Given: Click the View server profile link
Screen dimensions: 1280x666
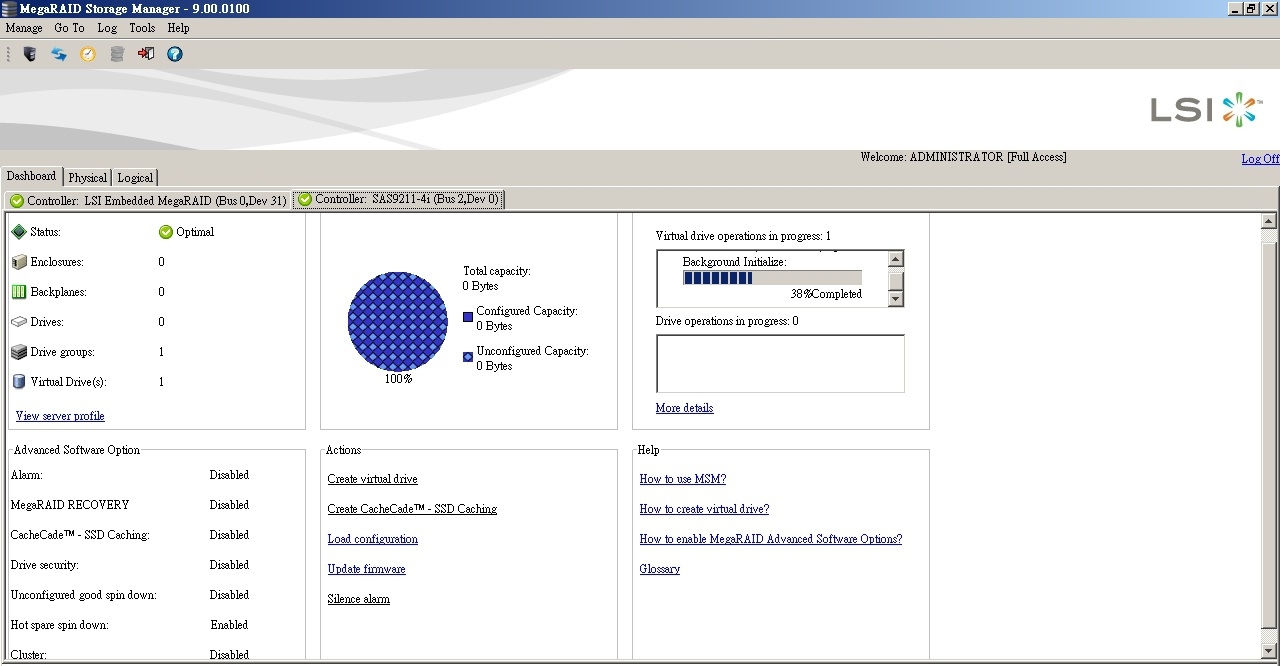Looking at the screenshot, I should coord(60,416).
